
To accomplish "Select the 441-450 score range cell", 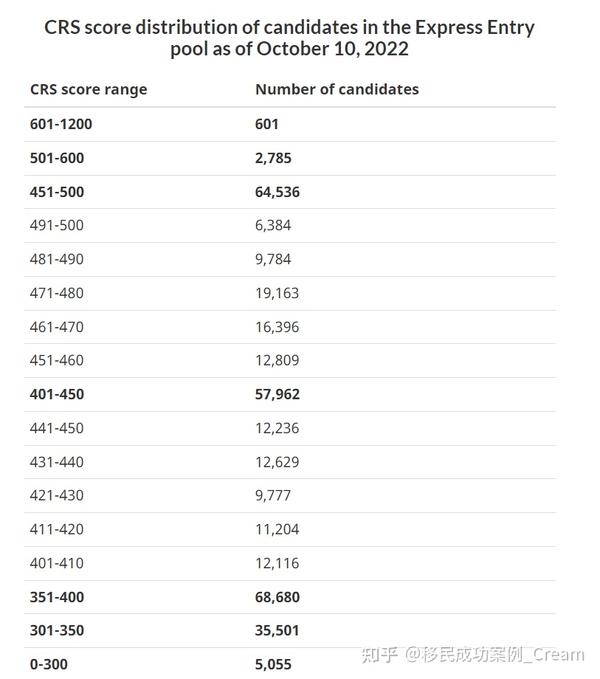I will (x=57, y=428).
